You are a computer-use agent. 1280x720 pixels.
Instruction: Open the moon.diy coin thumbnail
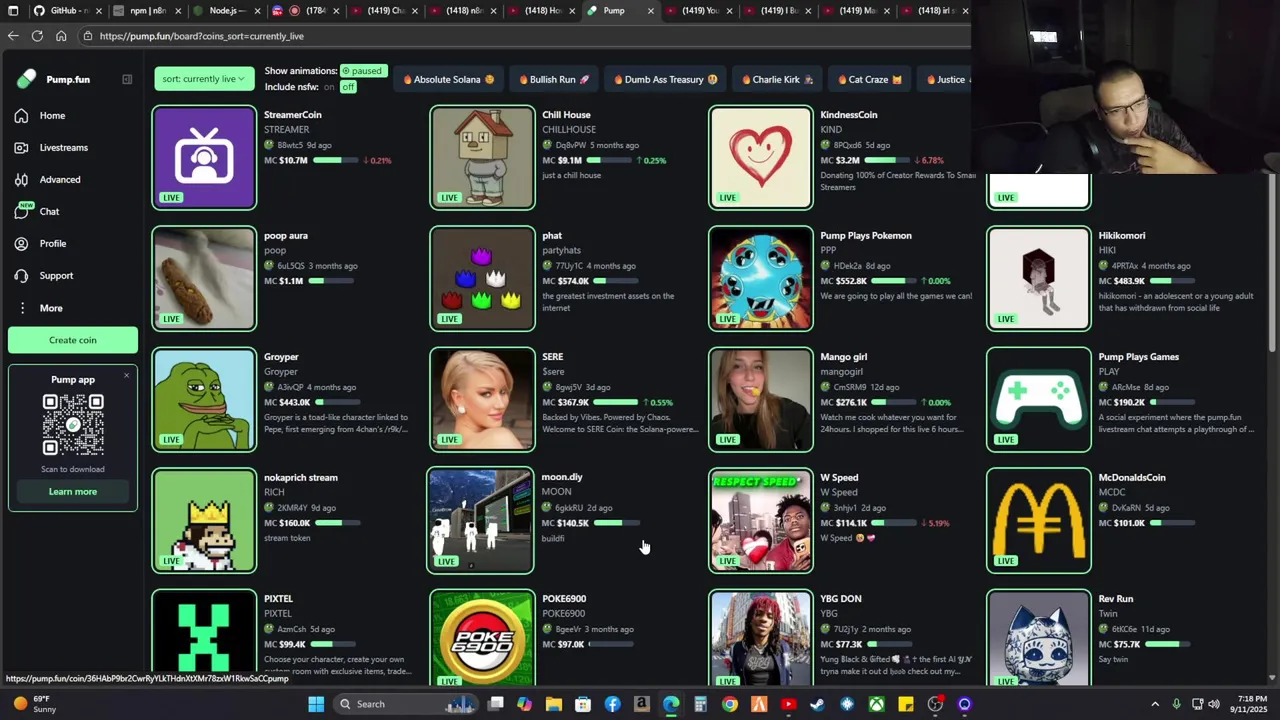pyautogui.click(x=481, y=521)
